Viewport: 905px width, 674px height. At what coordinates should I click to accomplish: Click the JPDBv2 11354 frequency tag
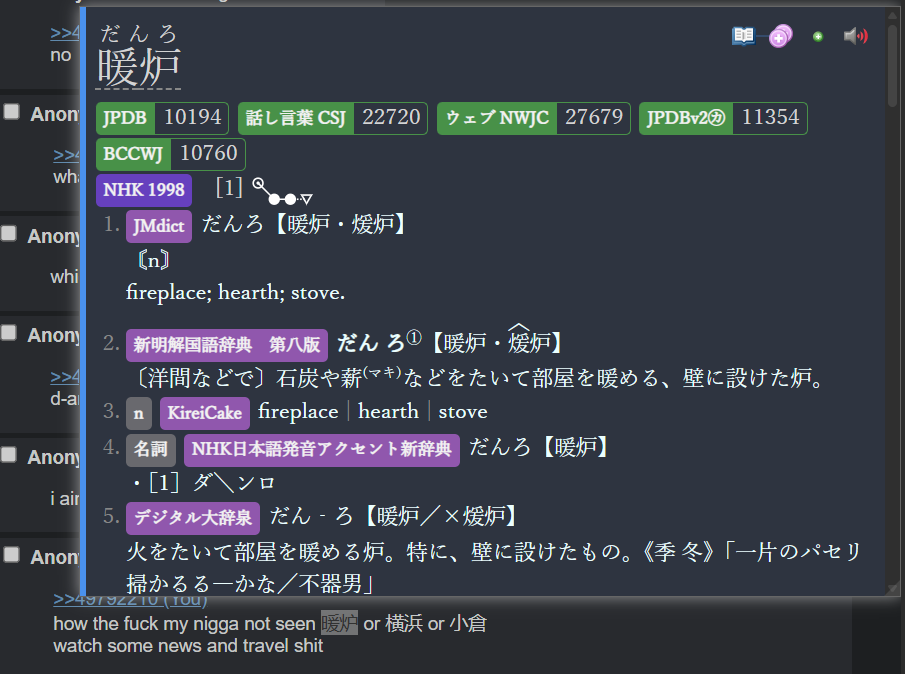[x=723, y=118]
